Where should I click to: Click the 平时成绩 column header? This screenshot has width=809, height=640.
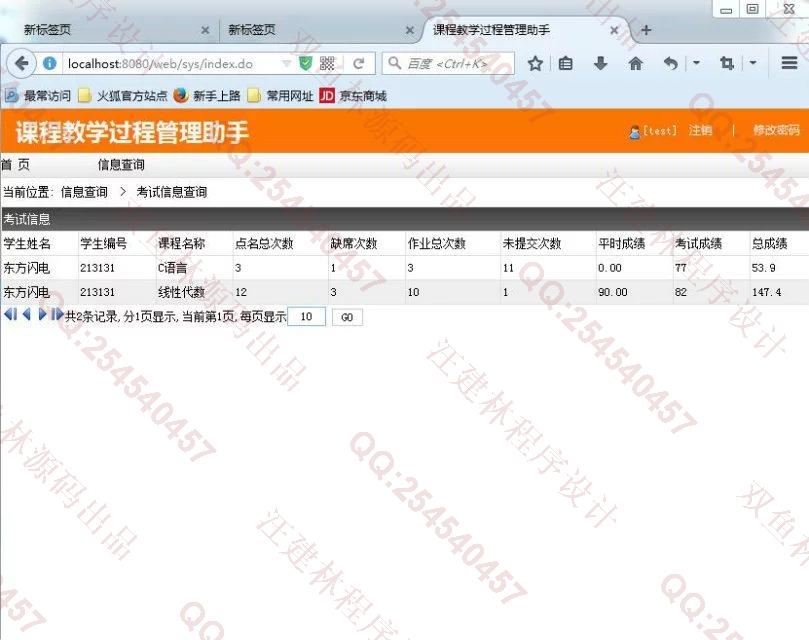click(x=621, y=244)
